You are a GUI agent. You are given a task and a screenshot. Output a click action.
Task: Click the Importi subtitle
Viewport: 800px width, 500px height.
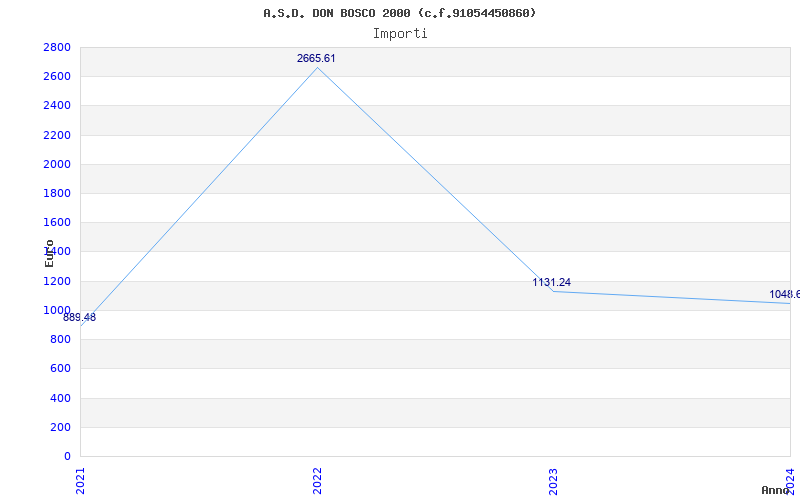[x=400, y=34]
